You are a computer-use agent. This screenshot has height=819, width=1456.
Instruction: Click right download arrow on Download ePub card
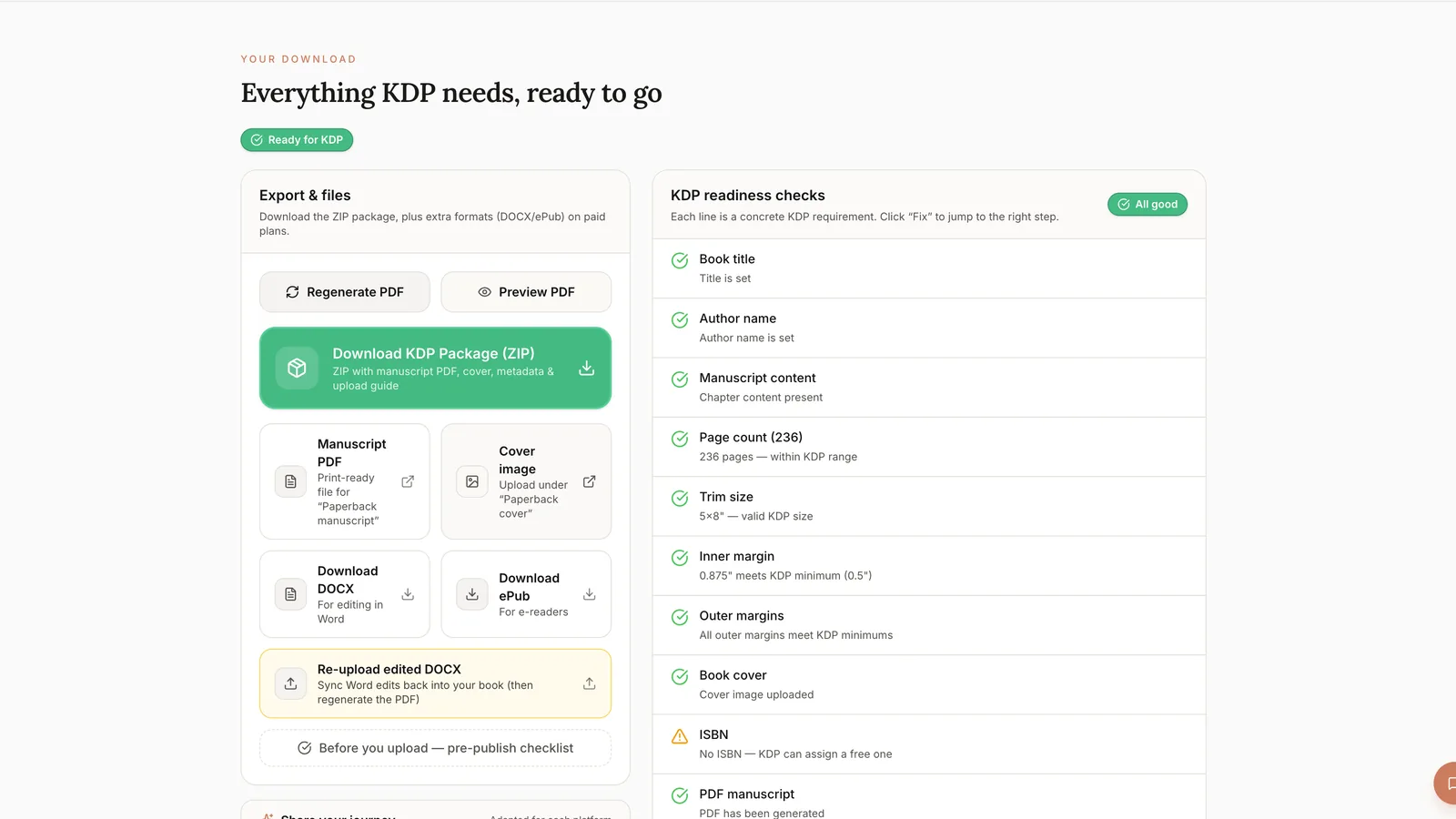tap(590, 594)
